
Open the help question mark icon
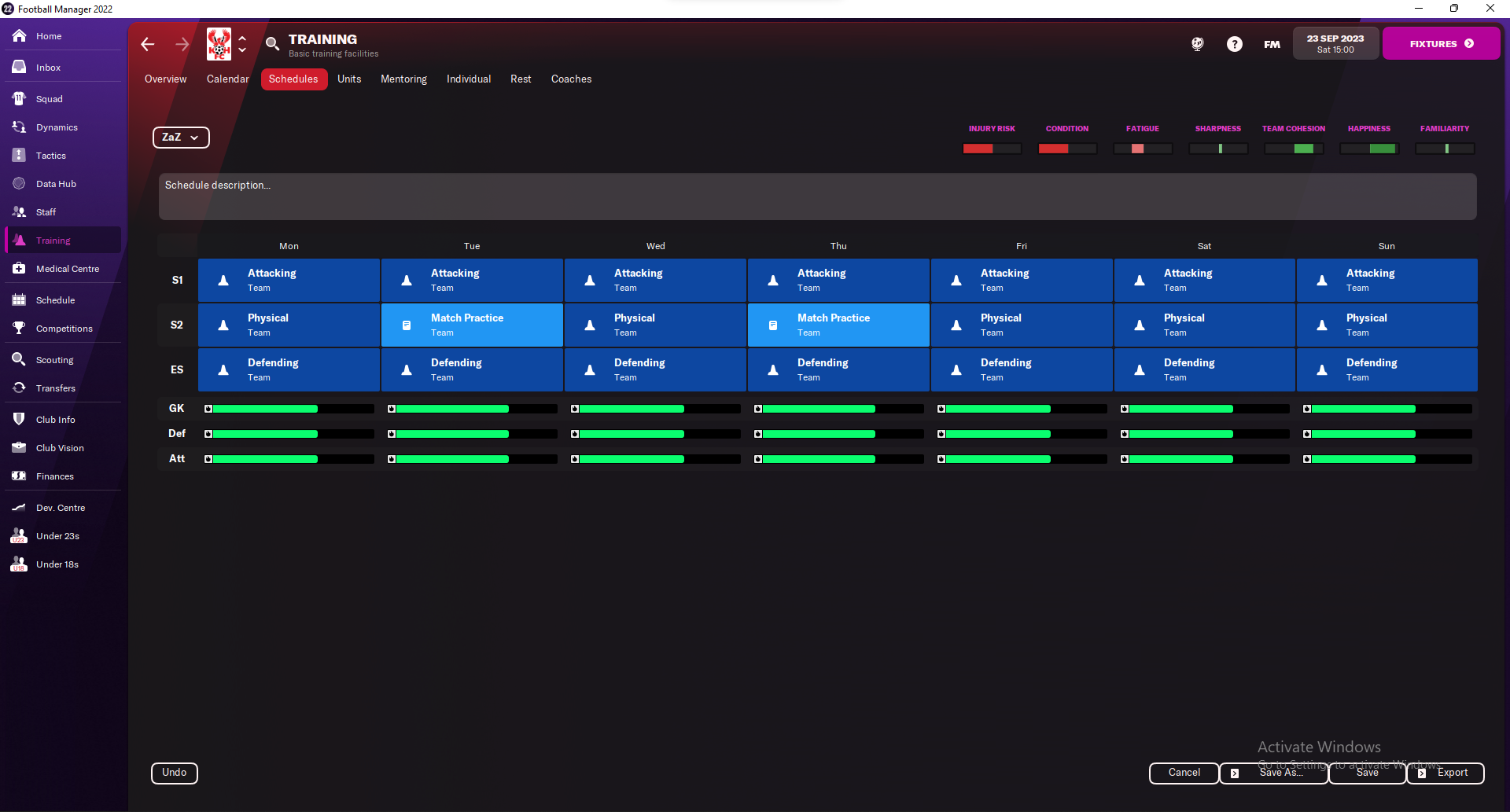click(1234, 44)
